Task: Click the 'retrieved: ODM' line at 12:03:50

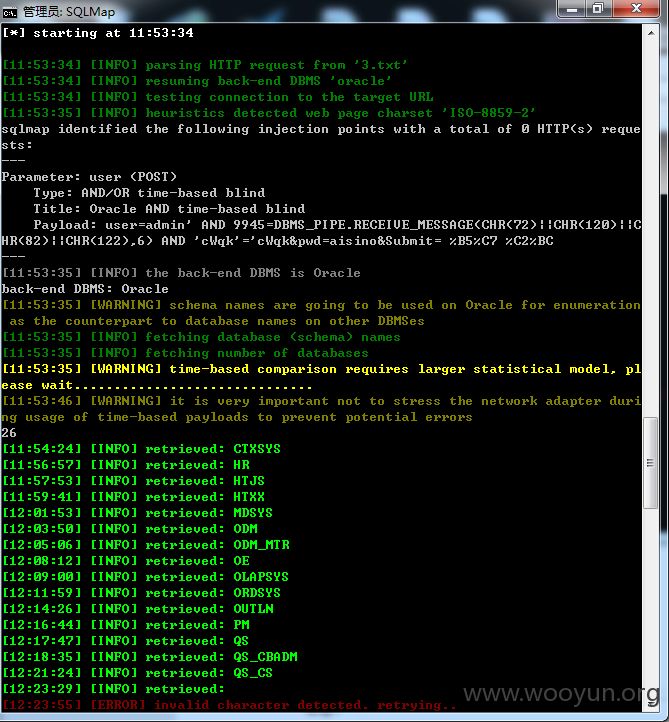Action: pos(130,529)
